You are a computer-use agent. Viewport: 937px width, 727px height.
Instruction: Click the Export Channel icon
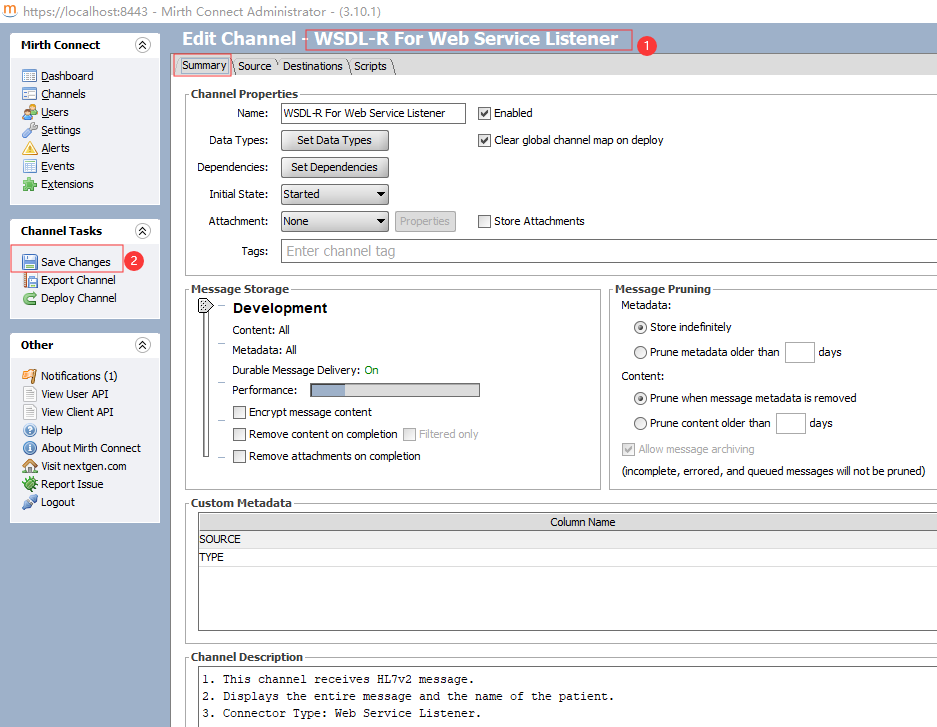click(x=29, y=280)
